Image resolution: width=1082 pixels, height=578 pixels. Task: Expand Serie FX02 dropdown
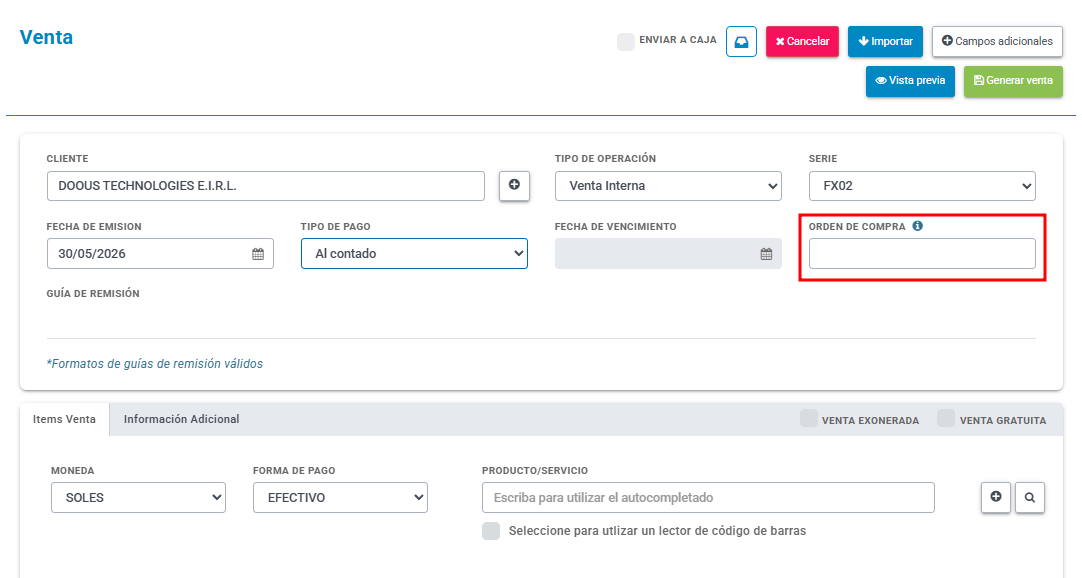tap(922, 186)
